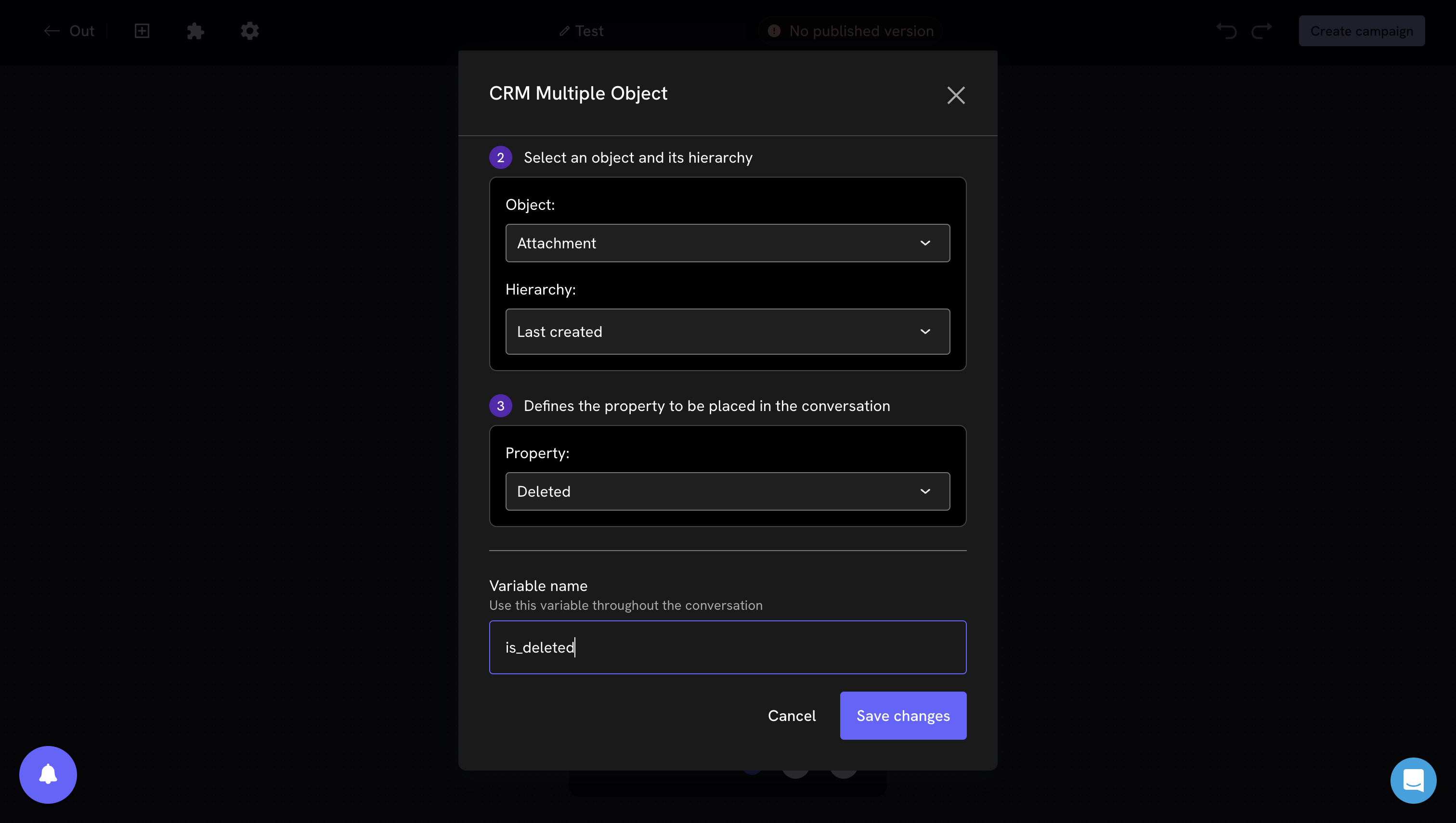Open the notifications bell button
The image size is (1456, 823).
click(48, 774)
